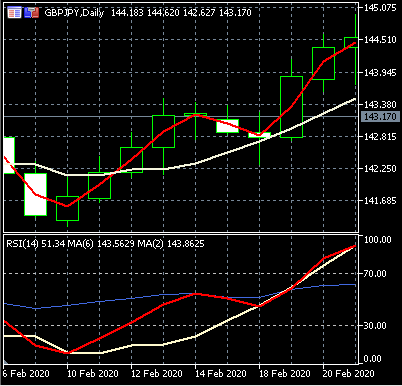402x386 pixels.
Task: Click the large white candle near 6 Feb
Action: [x=35, y=194]
